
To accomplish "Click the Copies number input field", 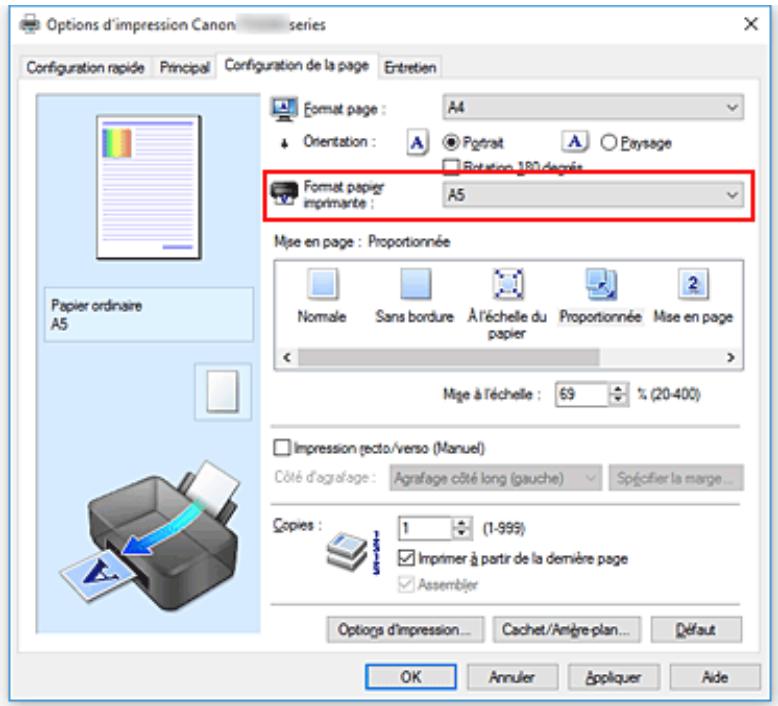I will point(426,528).
